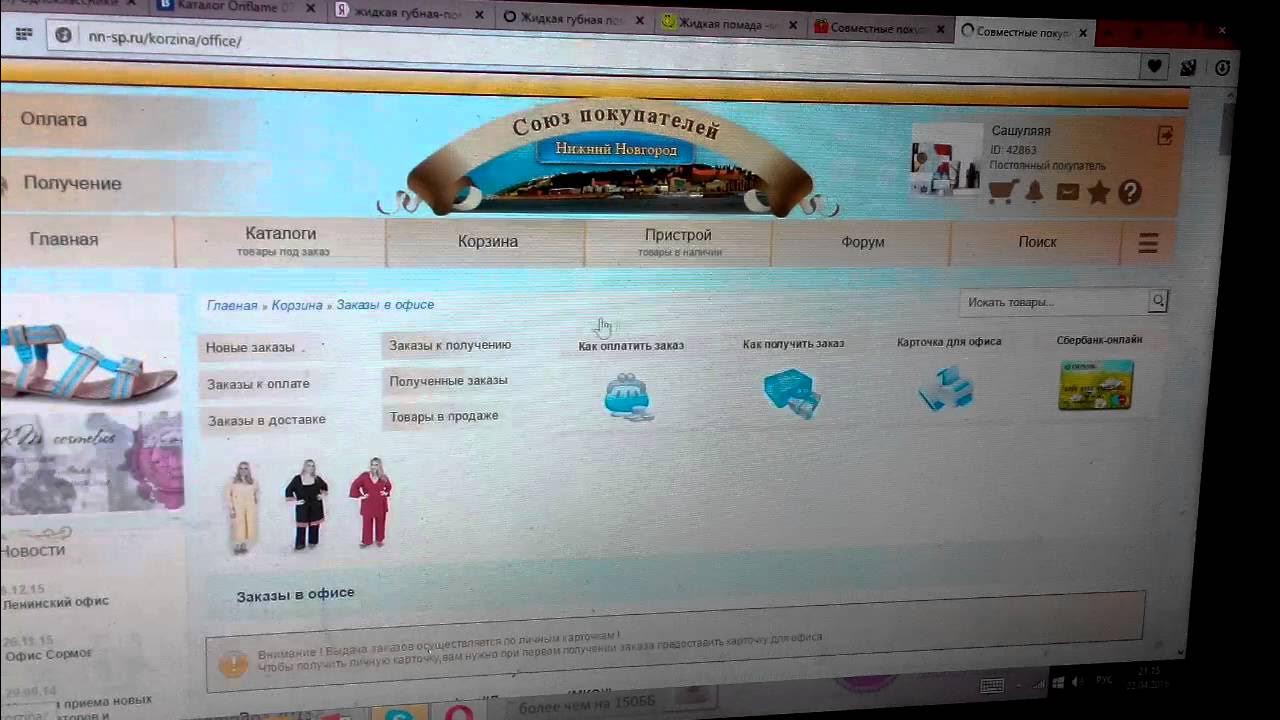Click the red outfit model image
The image size is (1280, 720).
point(371,501)
